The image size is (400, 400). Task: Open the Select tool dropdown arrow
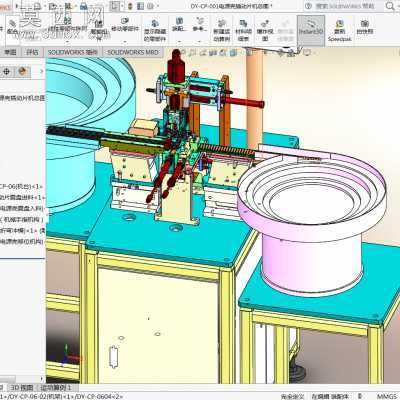pyautogui.click(x=122, y=6)
